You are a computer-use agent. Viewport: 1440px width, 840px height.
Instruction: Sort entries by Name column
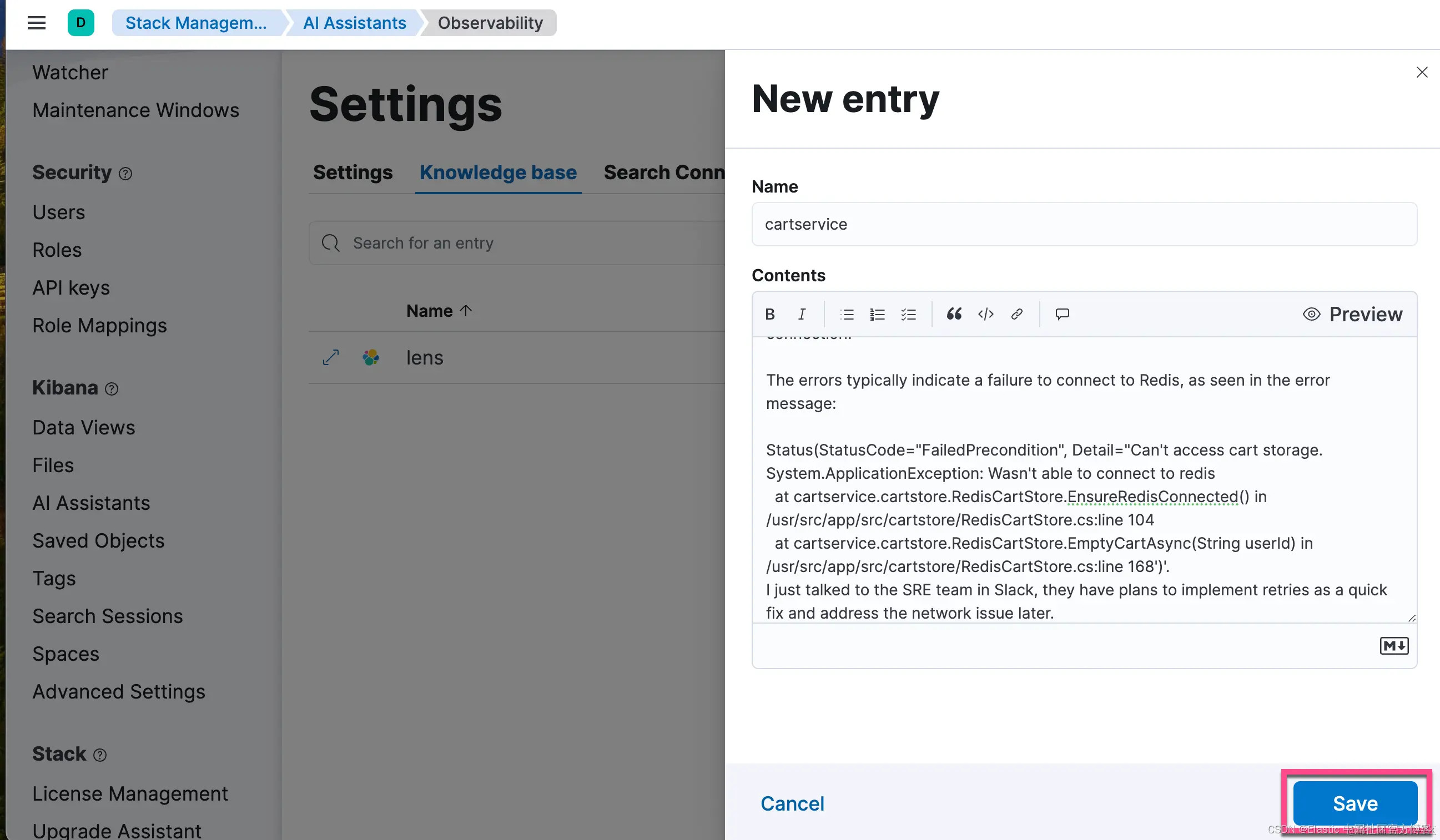(x=439, y=311)
